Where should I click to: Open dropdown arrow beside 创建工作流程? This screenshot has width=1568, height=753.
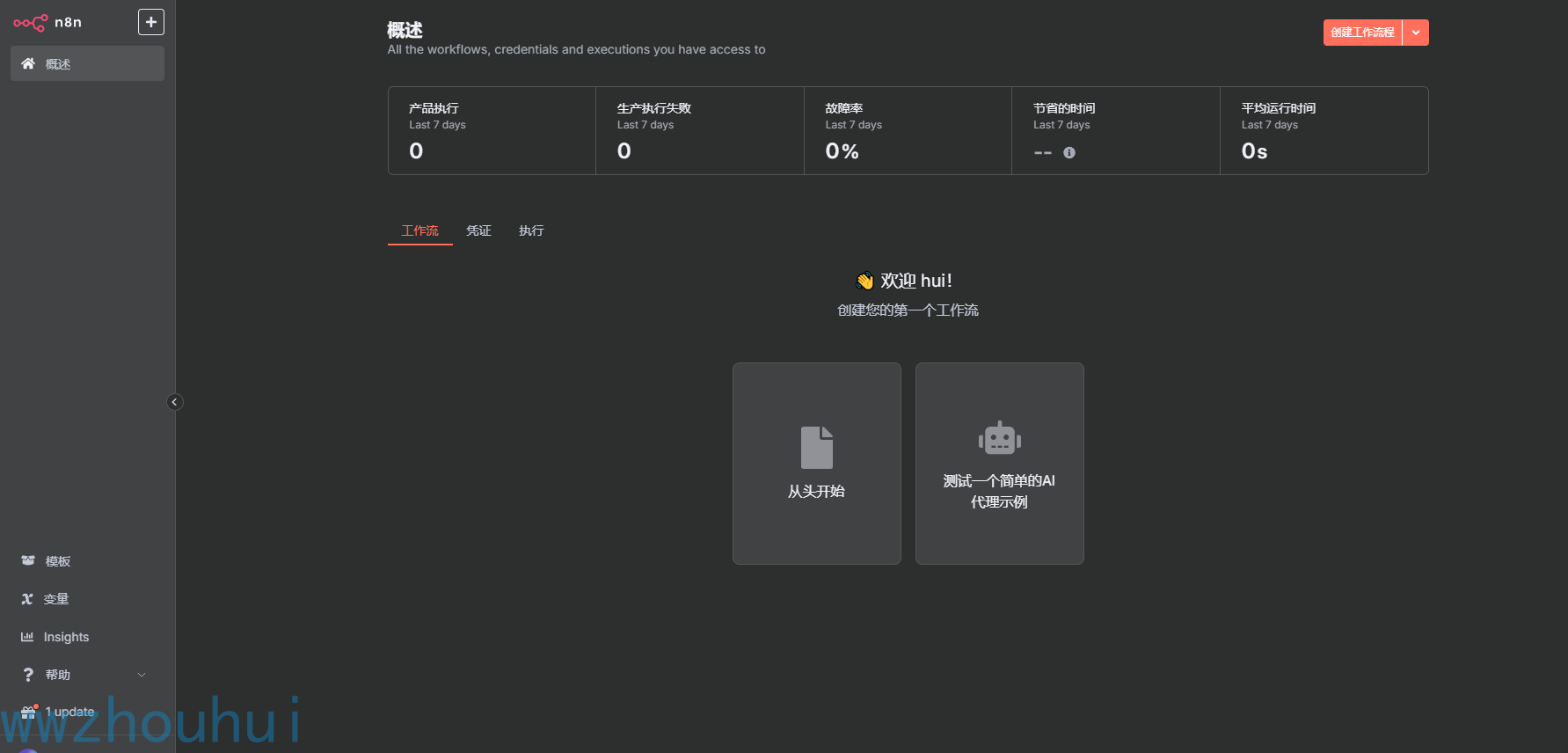click(1416, 33)
